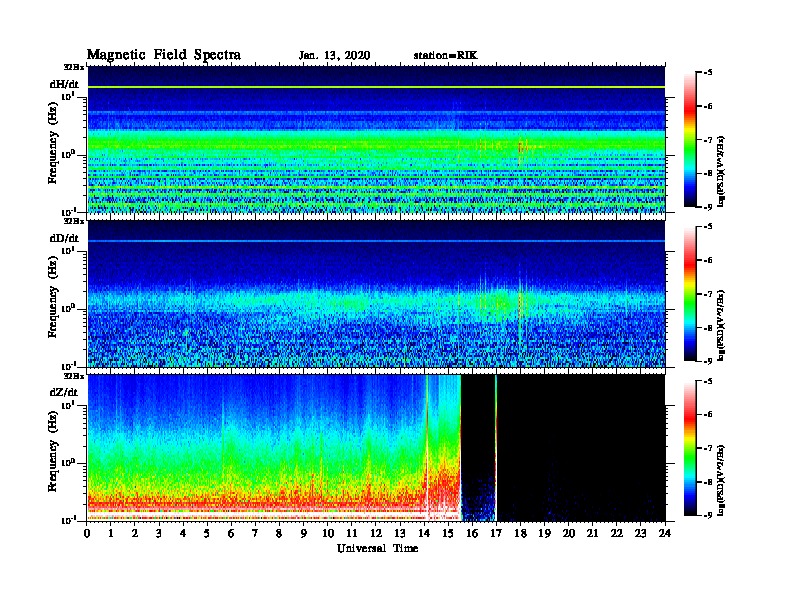Click the dD/dt panel label
792x612 pixels.
[64, 238]
